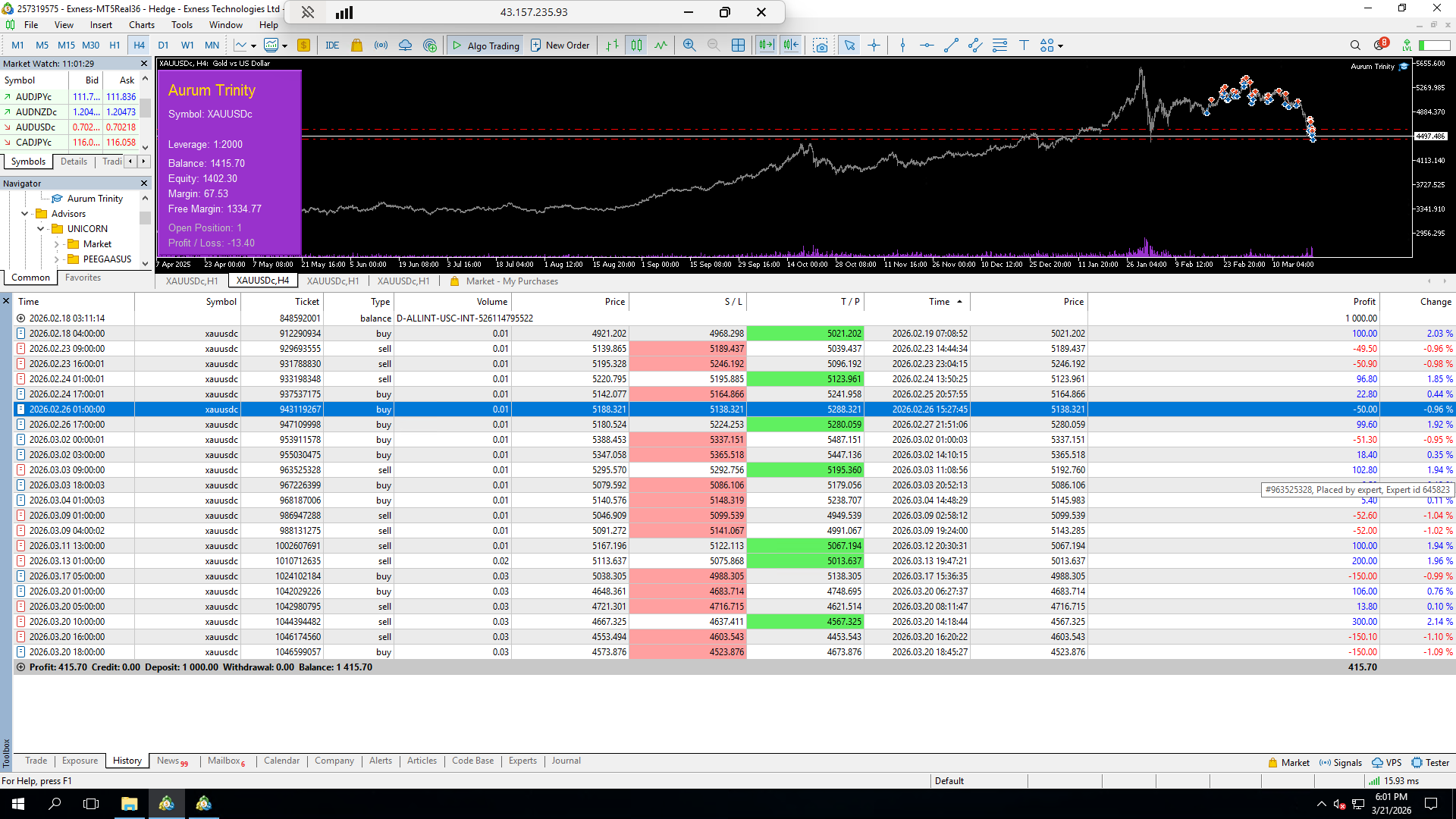The height and width of the screenshot is (819, 1456).
Task: Click the New Order button
Action: click(560, 45)
